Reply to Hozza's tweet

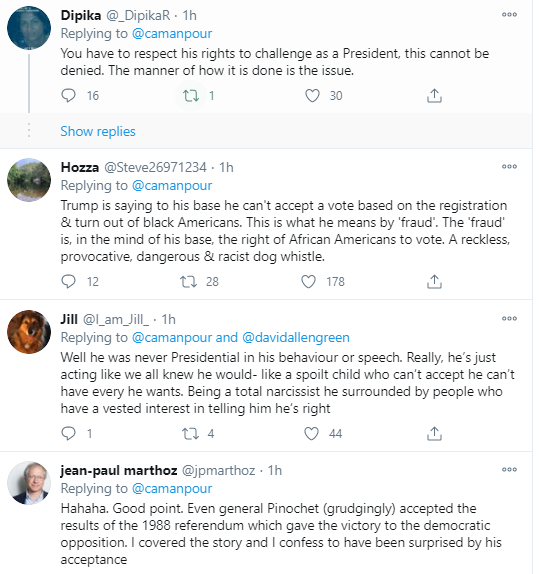pyautogui.click(x=68, y=282)
